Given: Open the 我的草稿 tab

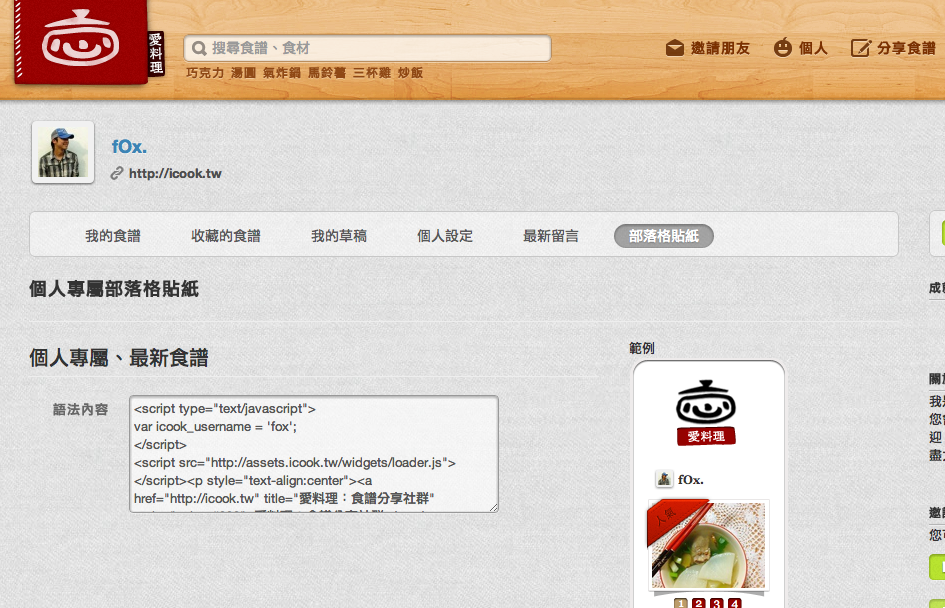Looking at the screenshot, I should click(339, 236).
